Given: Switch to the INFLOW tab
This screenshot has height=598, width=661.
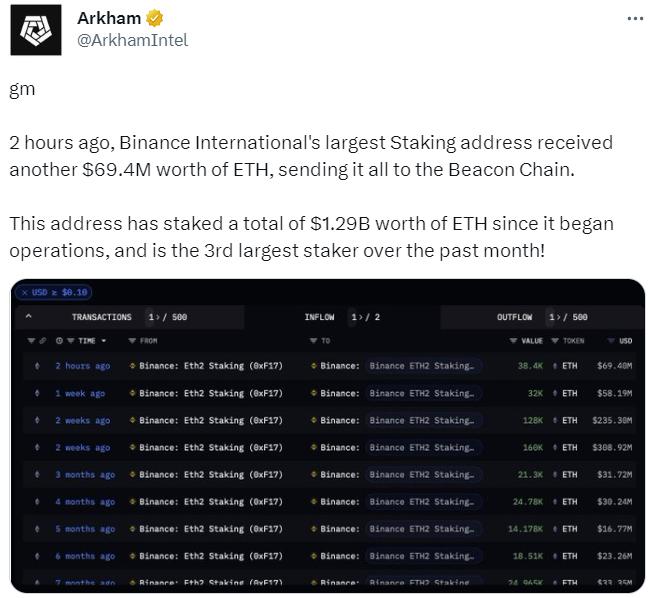Looking at the screenshot, I should tap(319, 317).
